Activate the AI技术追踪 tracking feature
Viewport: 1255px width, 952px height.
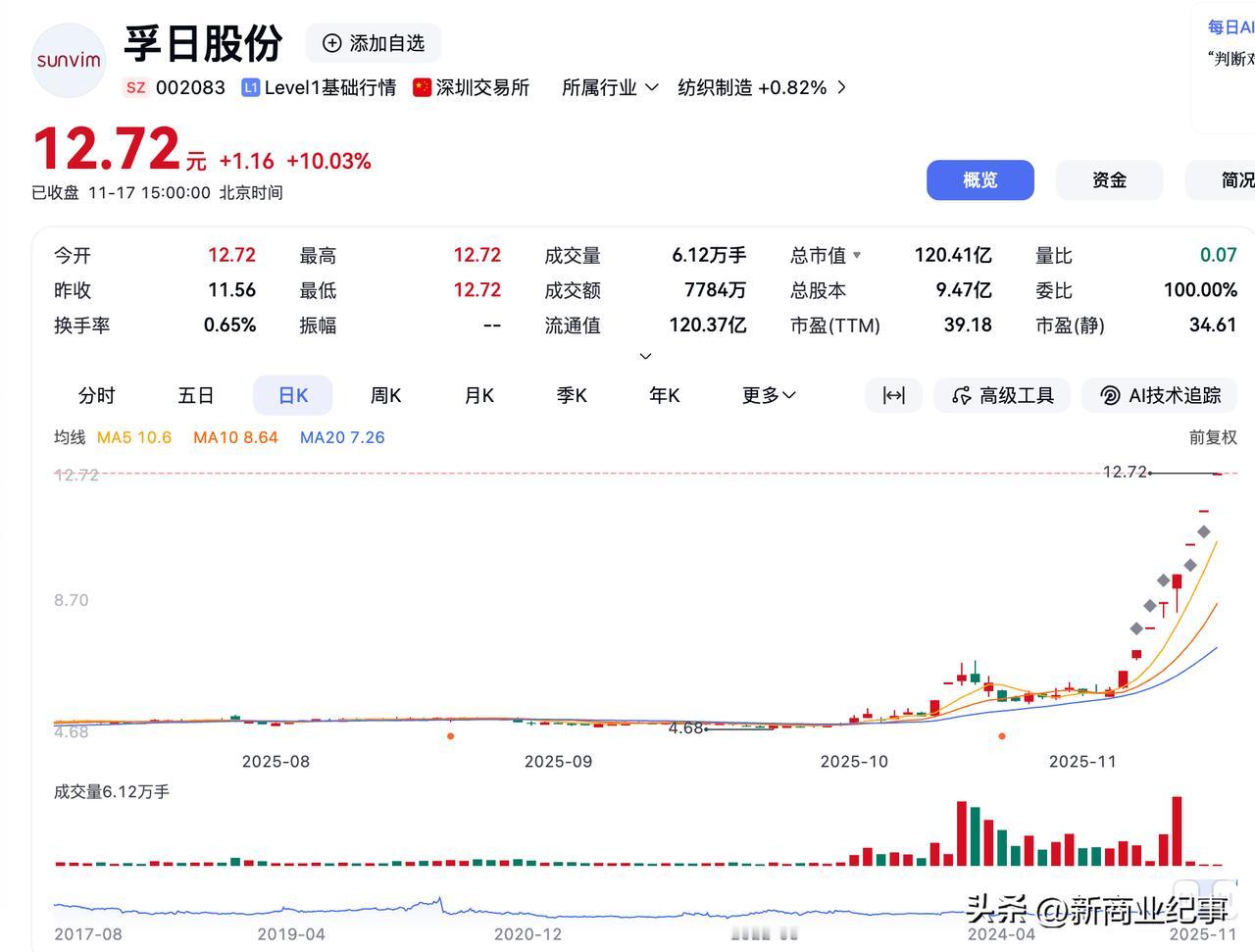click(x=1160, y=395)
